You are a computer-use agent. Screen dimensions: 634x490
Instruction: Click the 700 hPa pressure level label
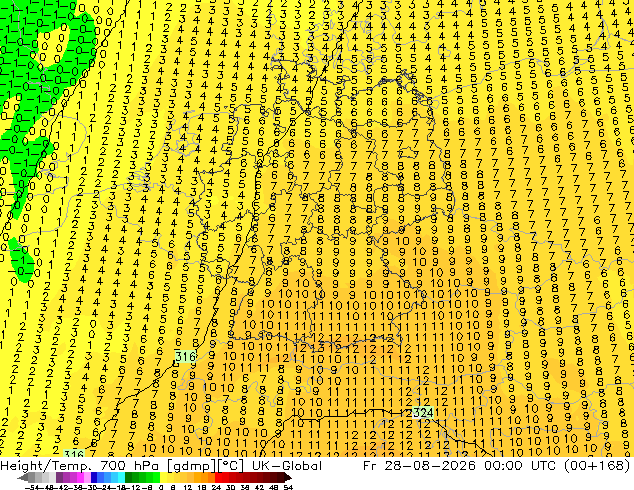tap(130, 466)
